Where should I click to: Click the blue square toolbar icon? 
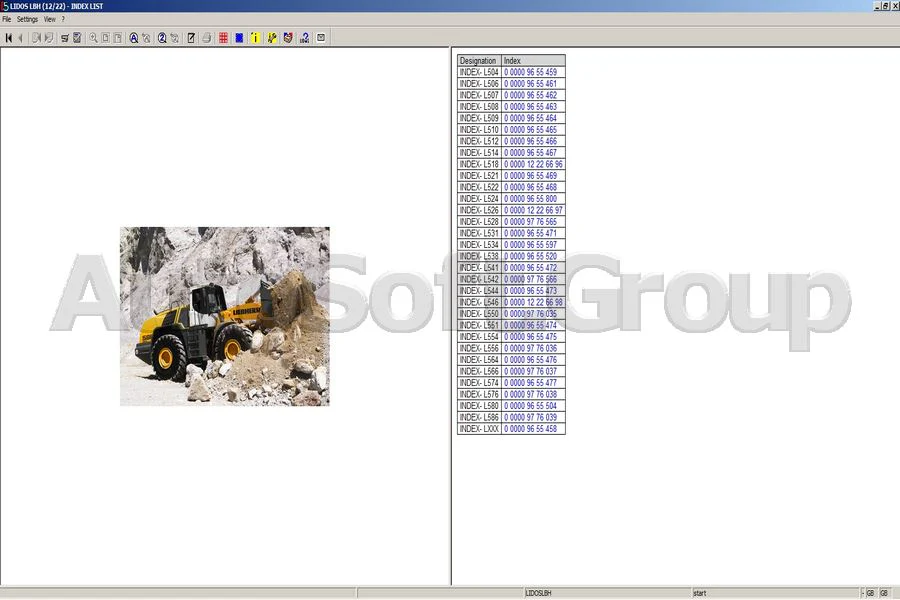(240, 37)
